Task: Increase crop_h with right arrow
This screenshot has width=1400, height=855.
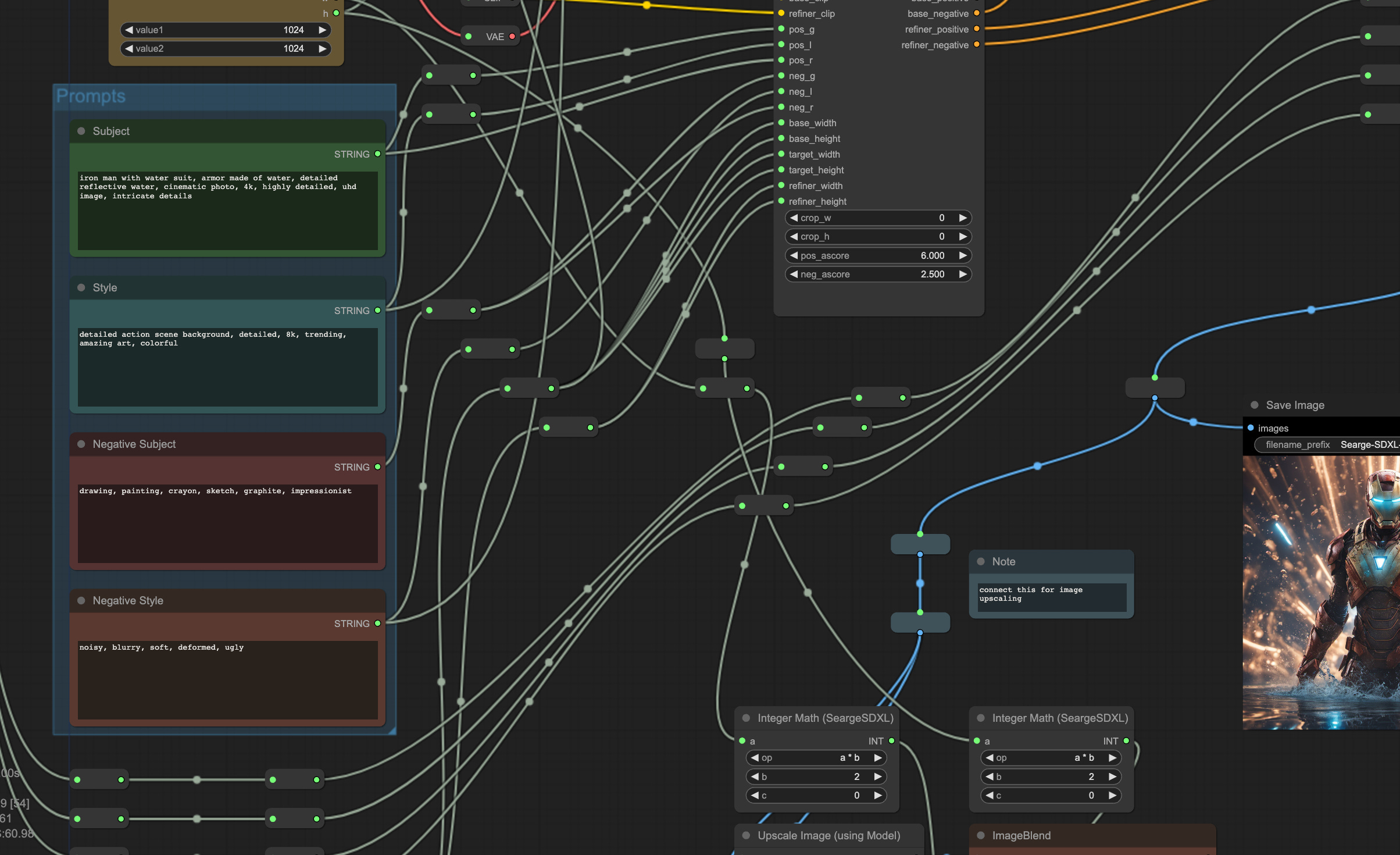Action: pyautogui.click(x=963, y=236)
